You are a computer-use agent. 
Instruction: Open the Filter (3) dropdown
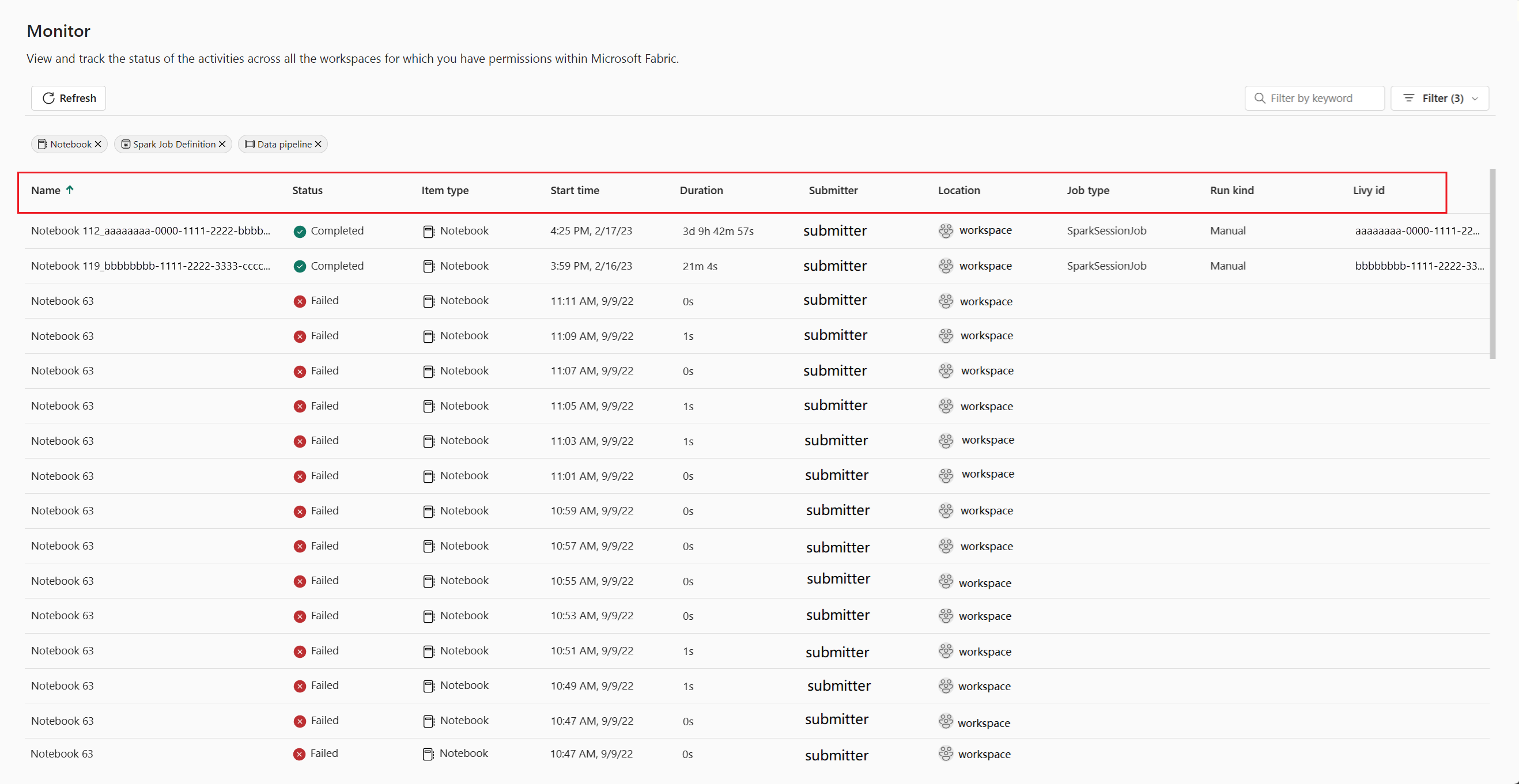pos(1439,98)
